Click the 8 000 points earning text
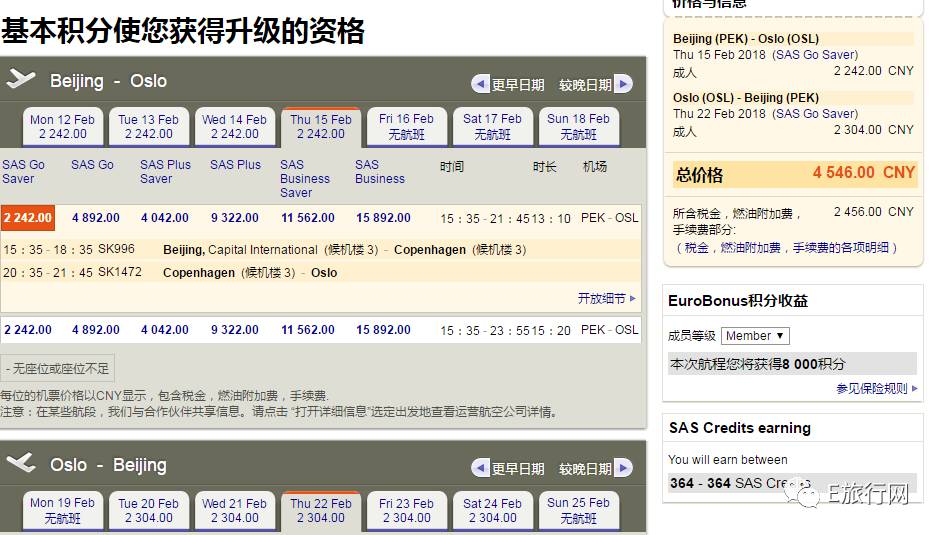 (x=758, y=363)
